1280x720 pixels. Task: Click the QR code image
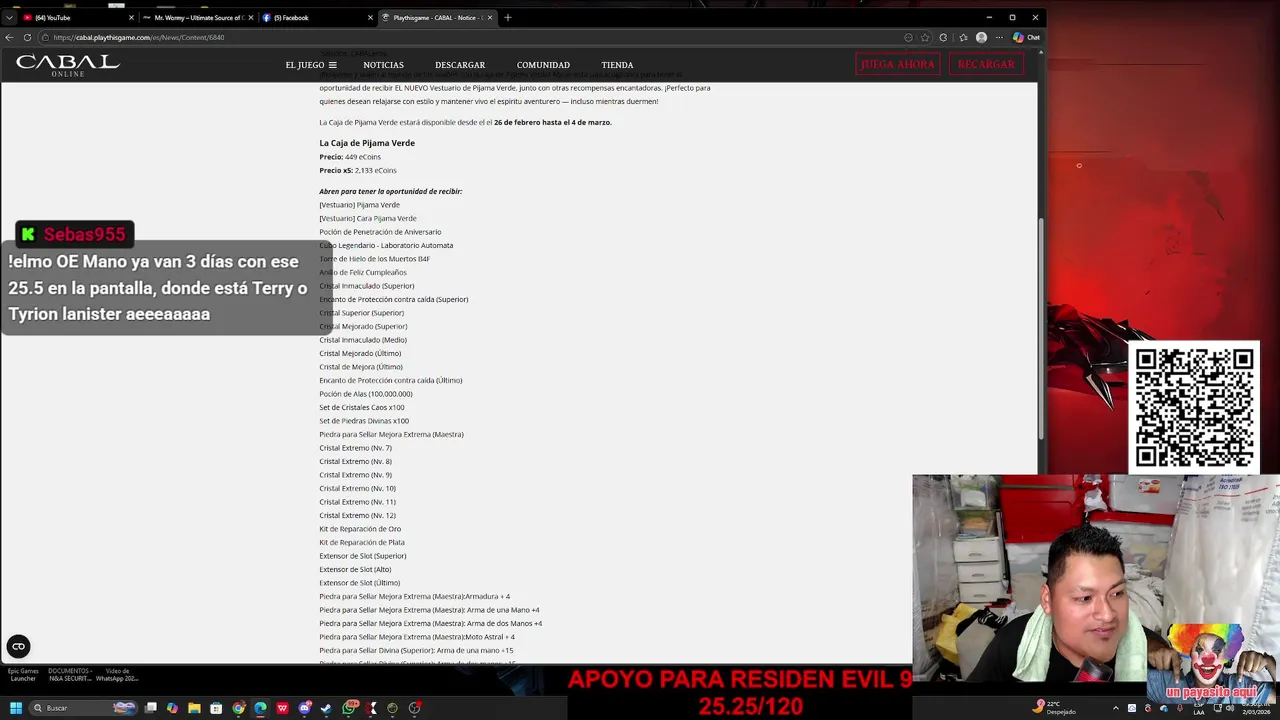point(1194,407)
